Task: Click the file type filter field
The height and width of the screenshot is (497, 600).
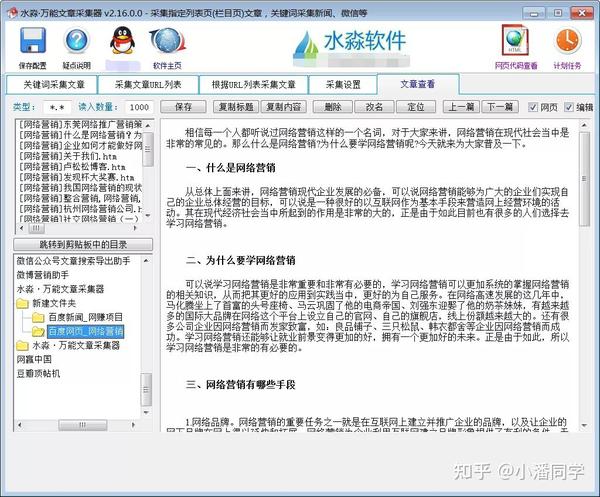Action: pos(57,108)
